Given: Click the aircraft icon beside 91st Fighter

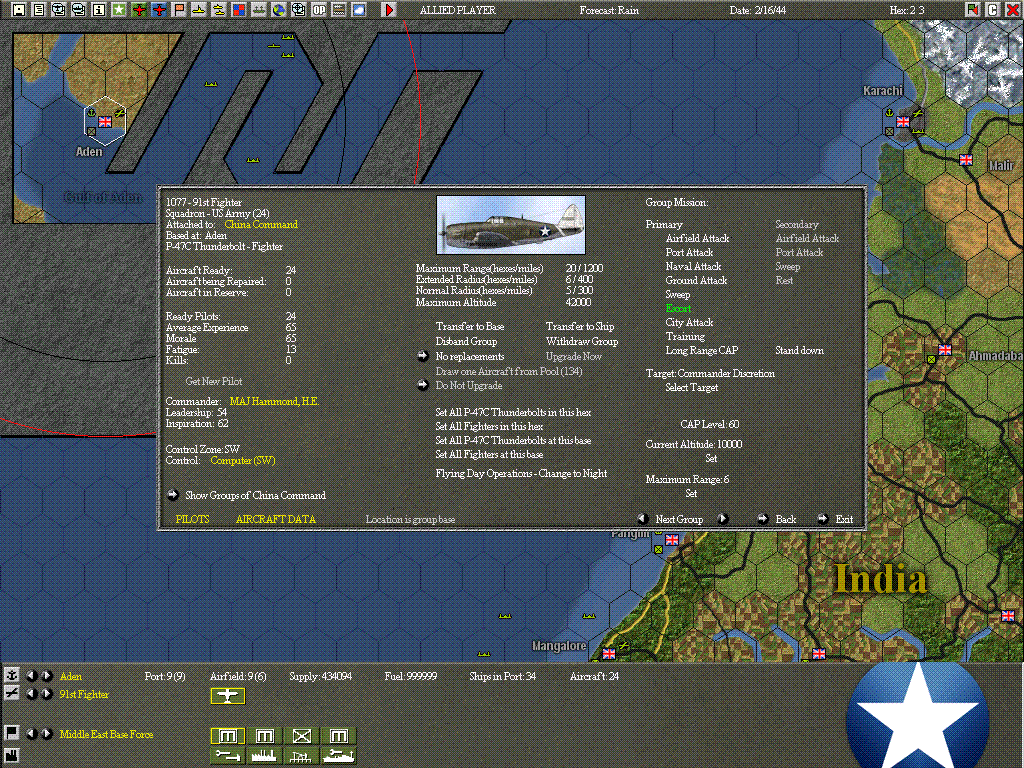Looking at the screenshot, I should 12,694.
